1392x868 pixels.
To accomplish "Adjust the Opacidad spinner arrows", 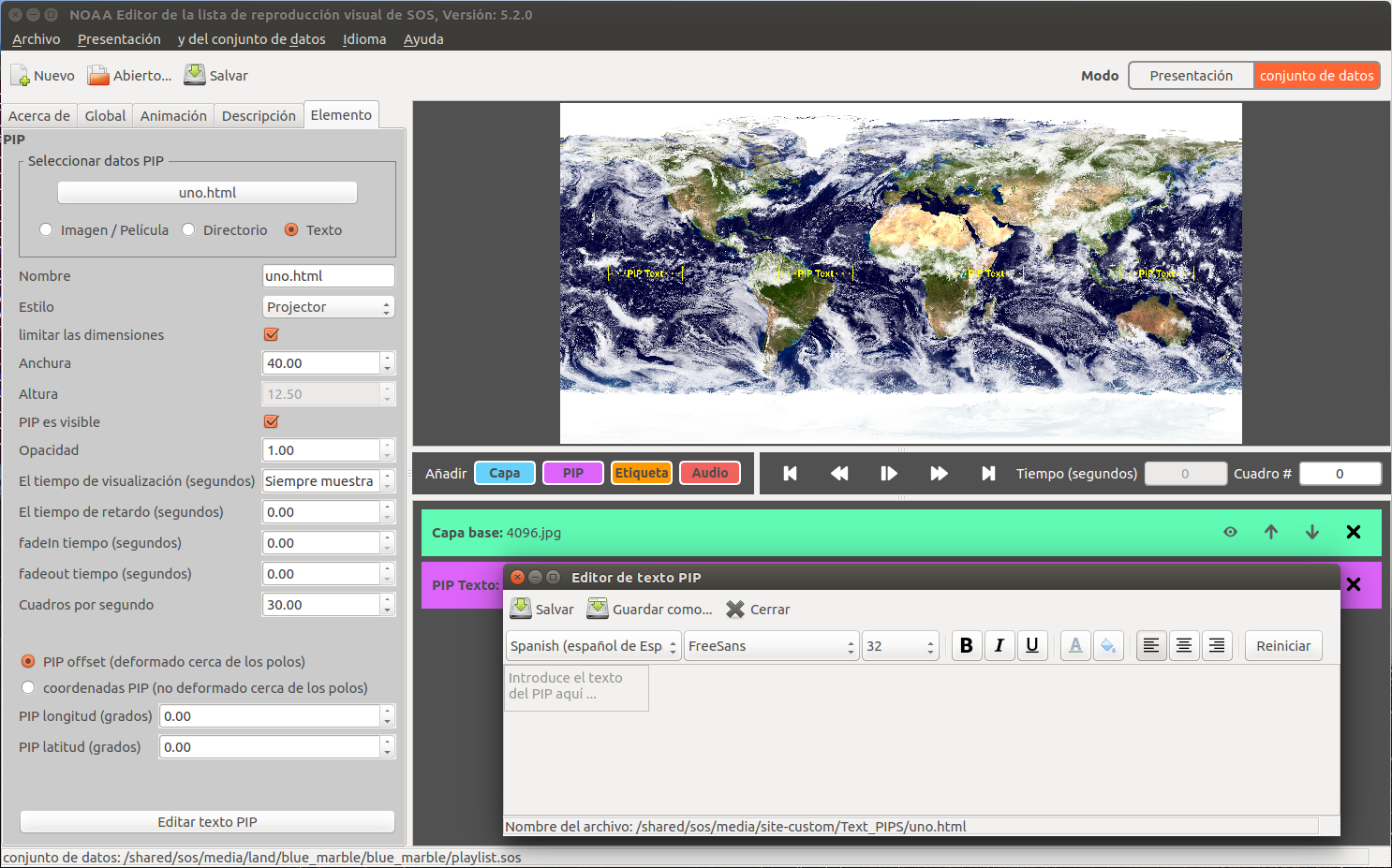I will 387,450.
